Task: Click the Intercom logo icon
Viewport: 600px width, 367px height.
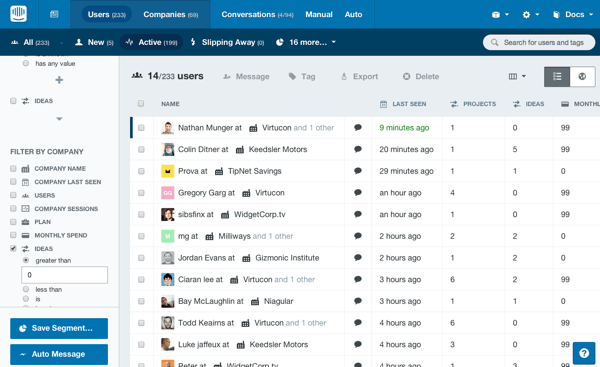Action: 18,14
